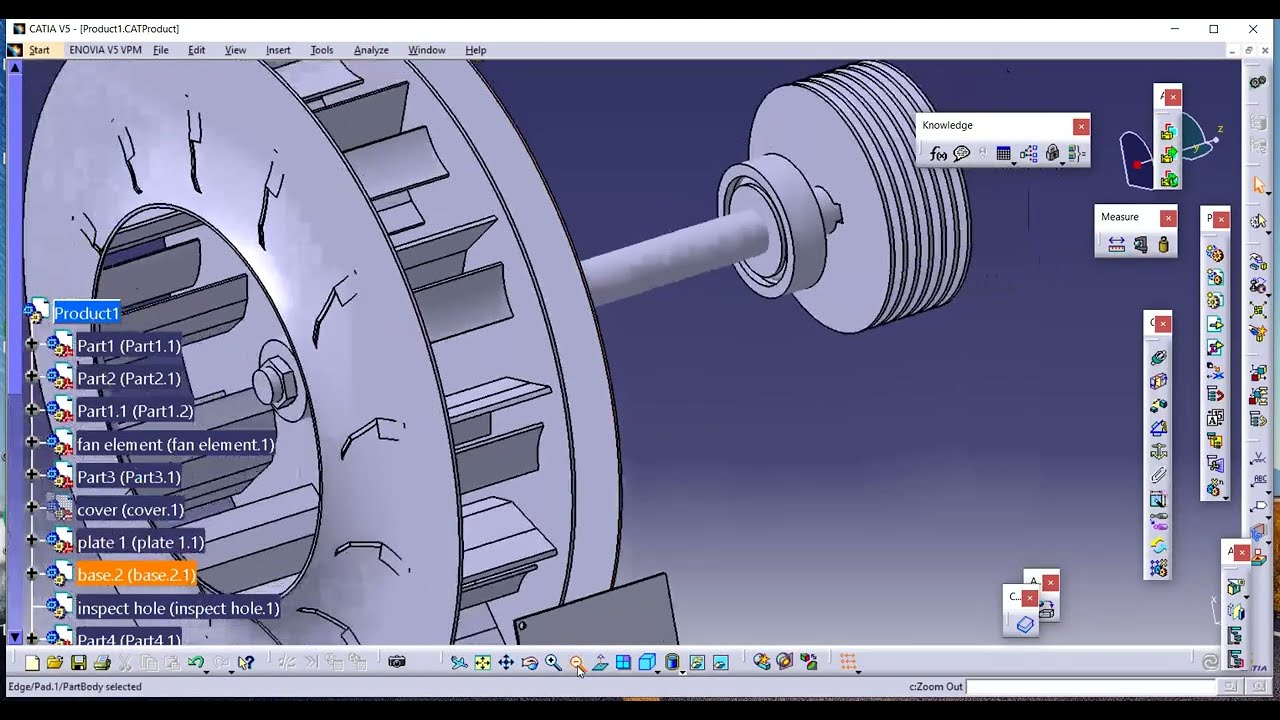Screen dimensions: 1280x720
Task: Close the Measure toolbar
Action: point(1168,218)
